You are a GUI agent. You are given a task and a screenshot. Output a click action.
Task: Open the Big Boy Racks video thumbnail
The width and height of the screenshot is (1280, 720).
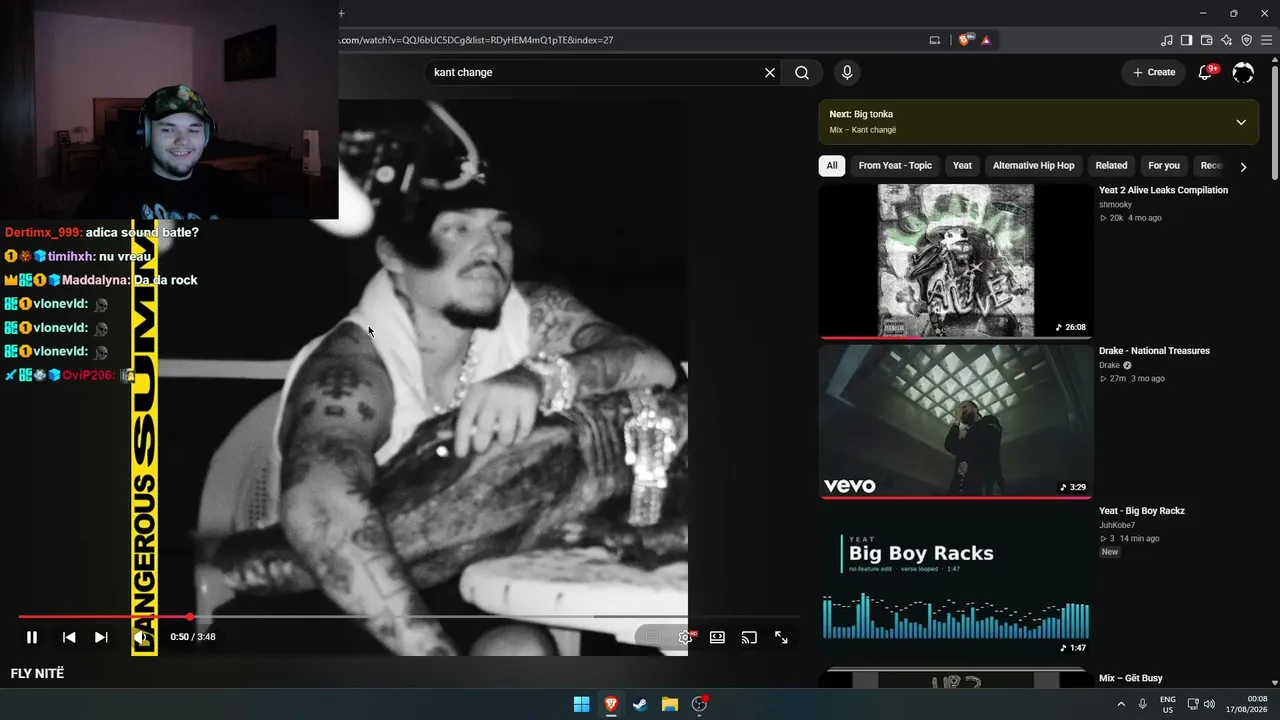956,581
